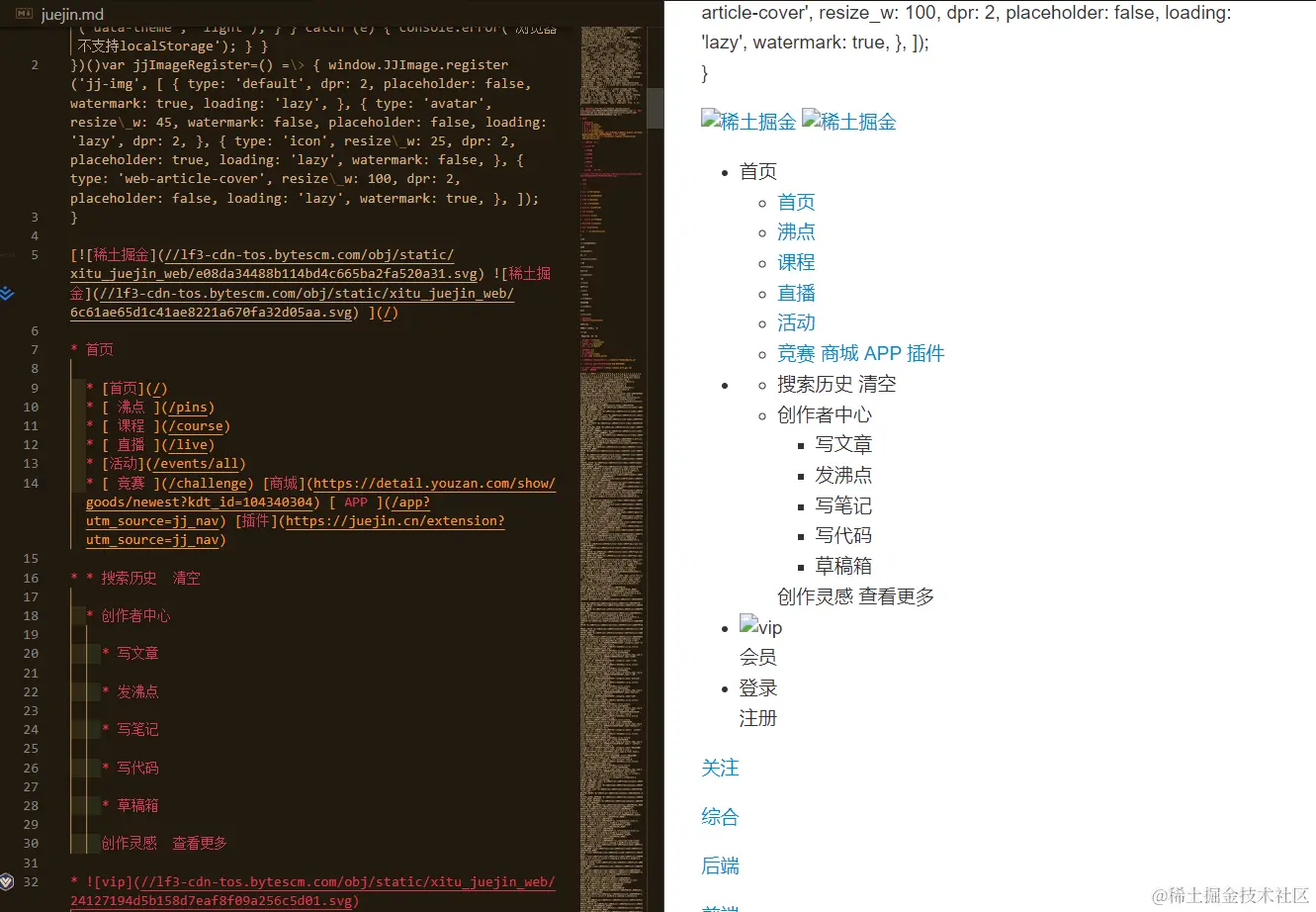Open the 竞赛 link in preview

click(x=796, y=353)
